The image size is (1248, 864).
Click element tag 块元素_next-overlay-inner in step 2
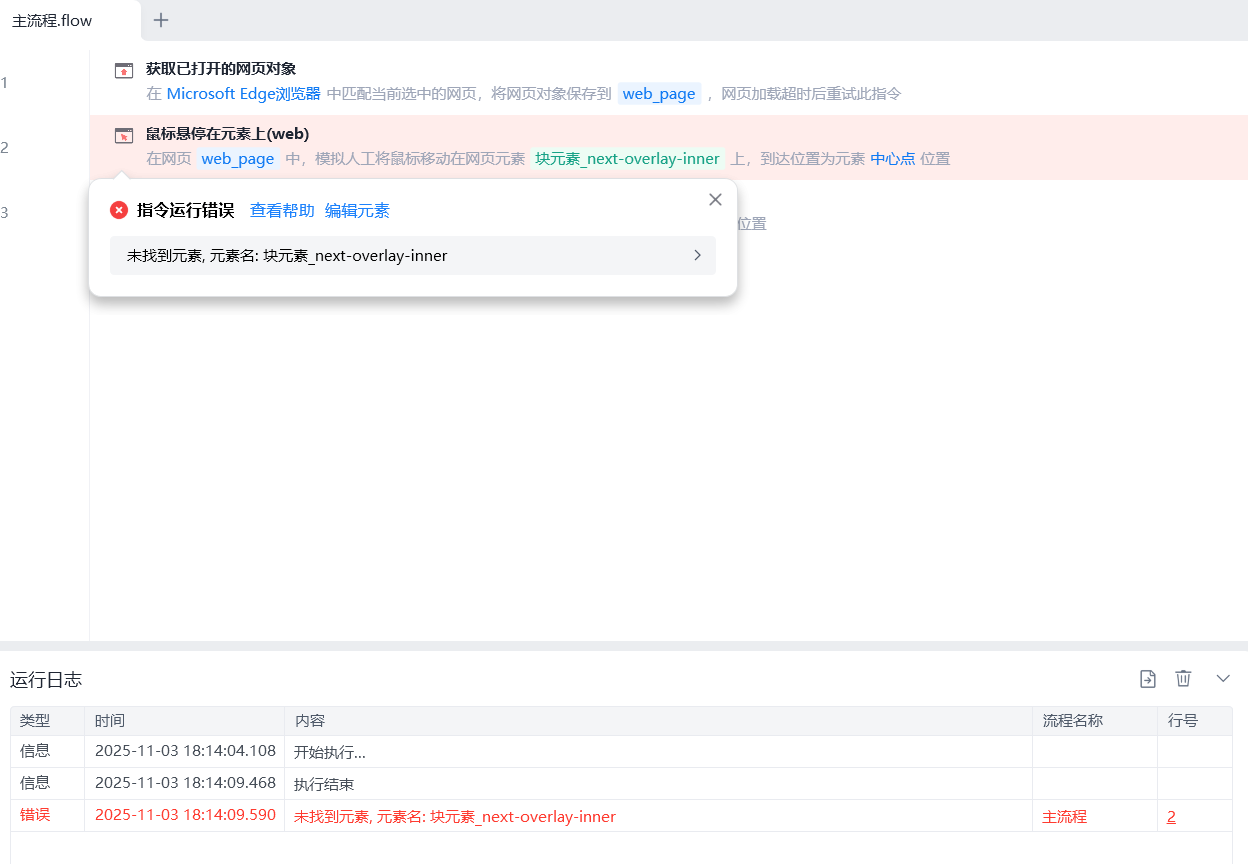627,159
